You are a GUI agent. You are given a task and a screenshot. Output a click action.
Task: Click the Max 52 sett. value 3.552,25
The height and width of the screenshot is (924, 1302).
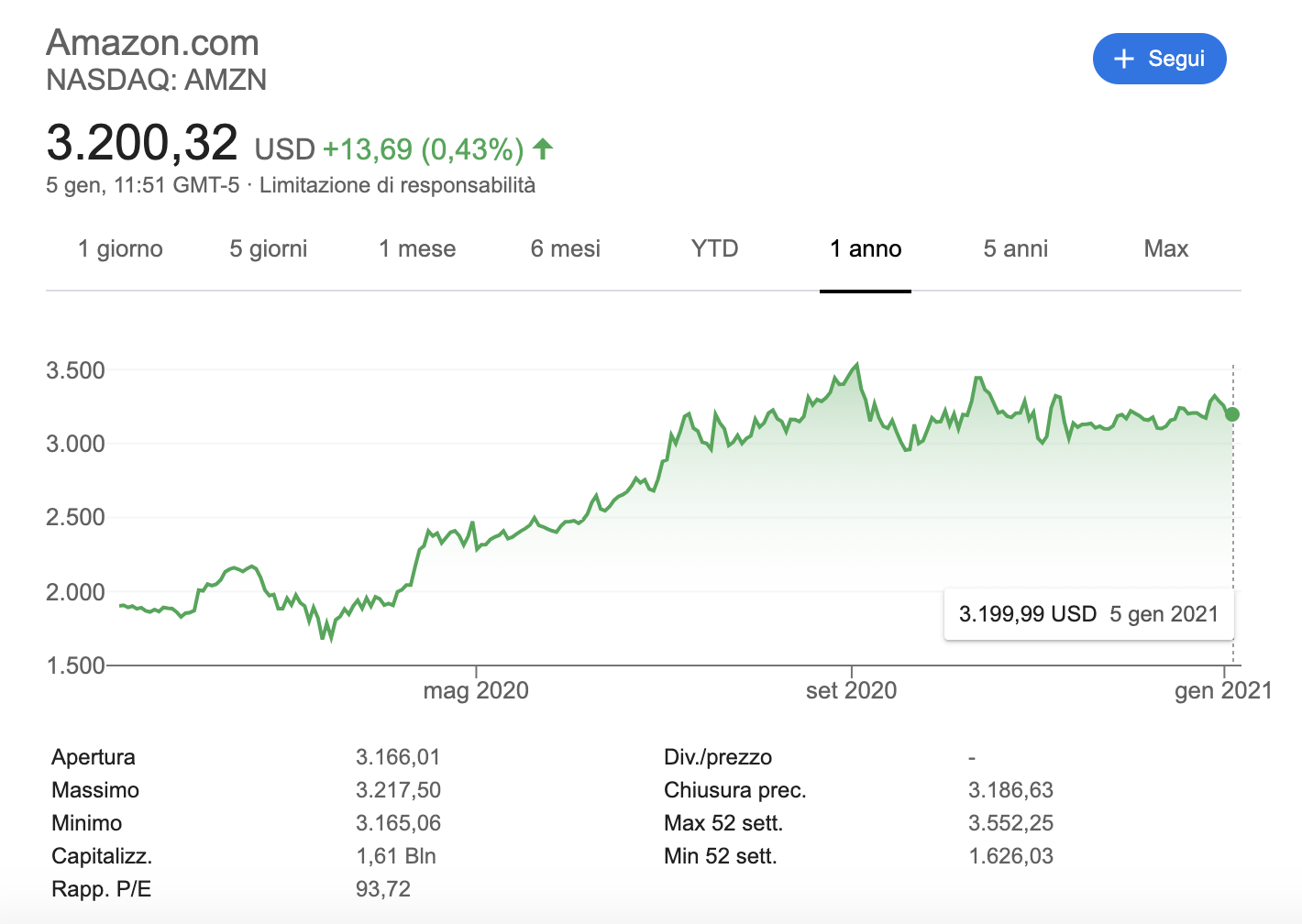point(1012,822)
